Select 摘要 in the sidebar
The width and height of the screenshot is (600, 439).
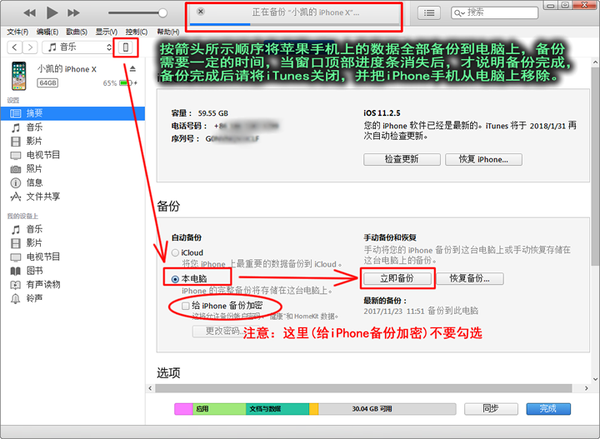click(73, 113)
